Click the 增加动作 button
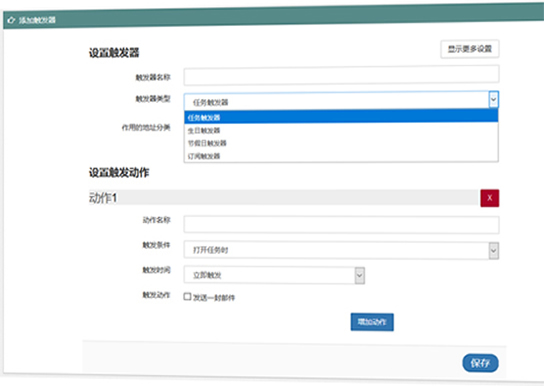The width and height of the screenshot is (544, 386). pos(372,322)
